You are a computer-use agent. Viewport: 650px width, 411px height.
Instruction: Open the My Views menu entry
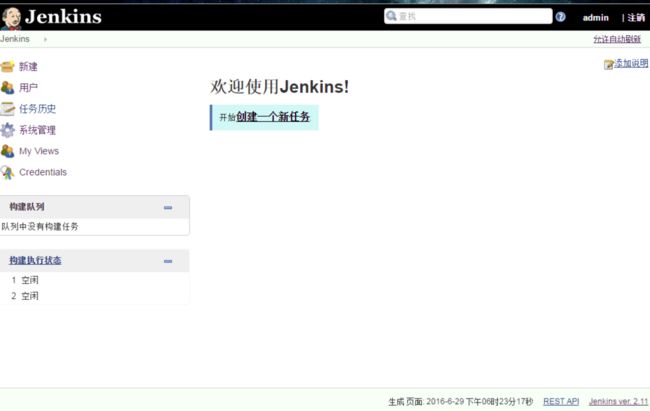39,151
